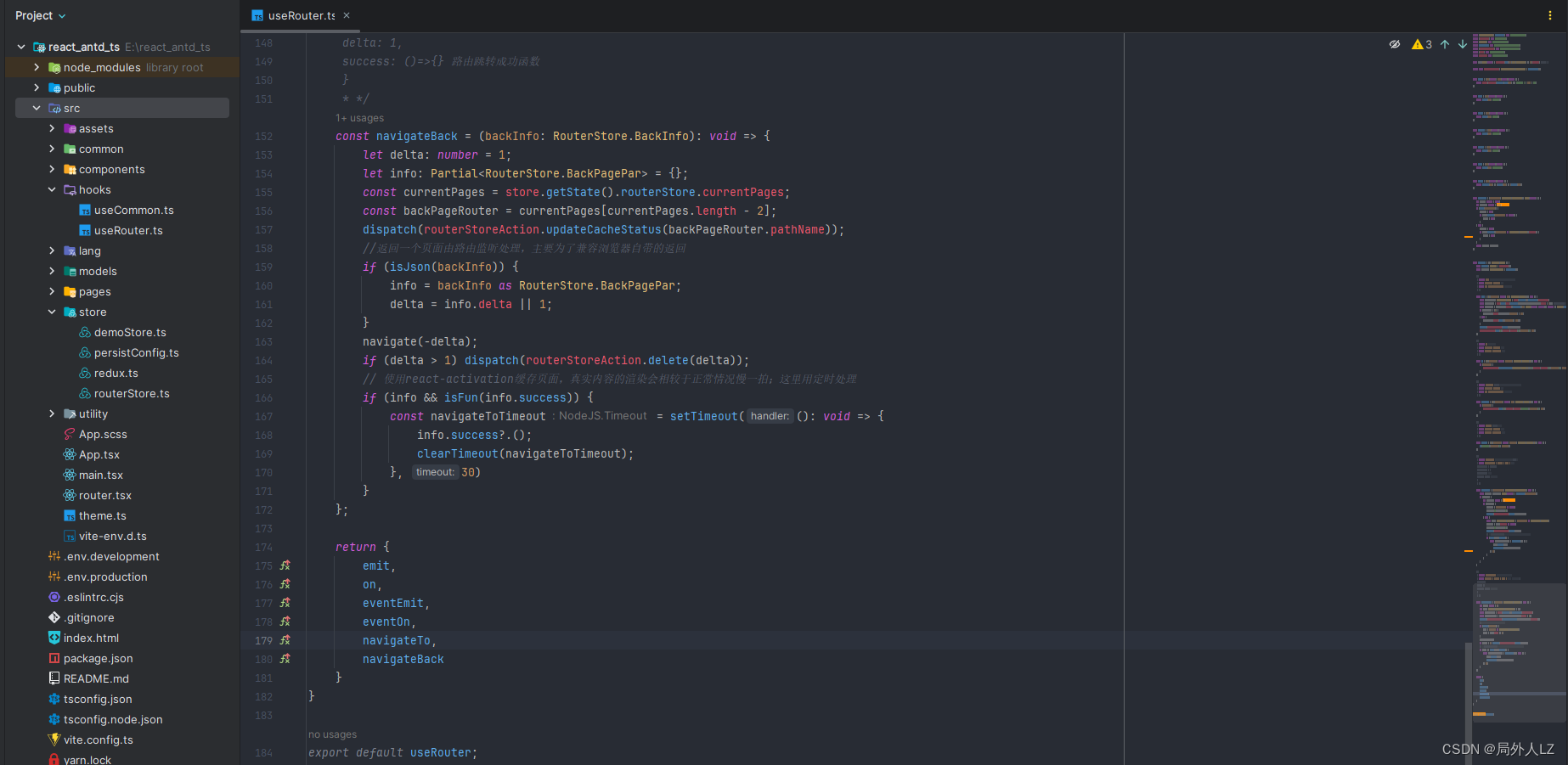
Task: Click useRouter in the export default line
Action: [442, 752]
